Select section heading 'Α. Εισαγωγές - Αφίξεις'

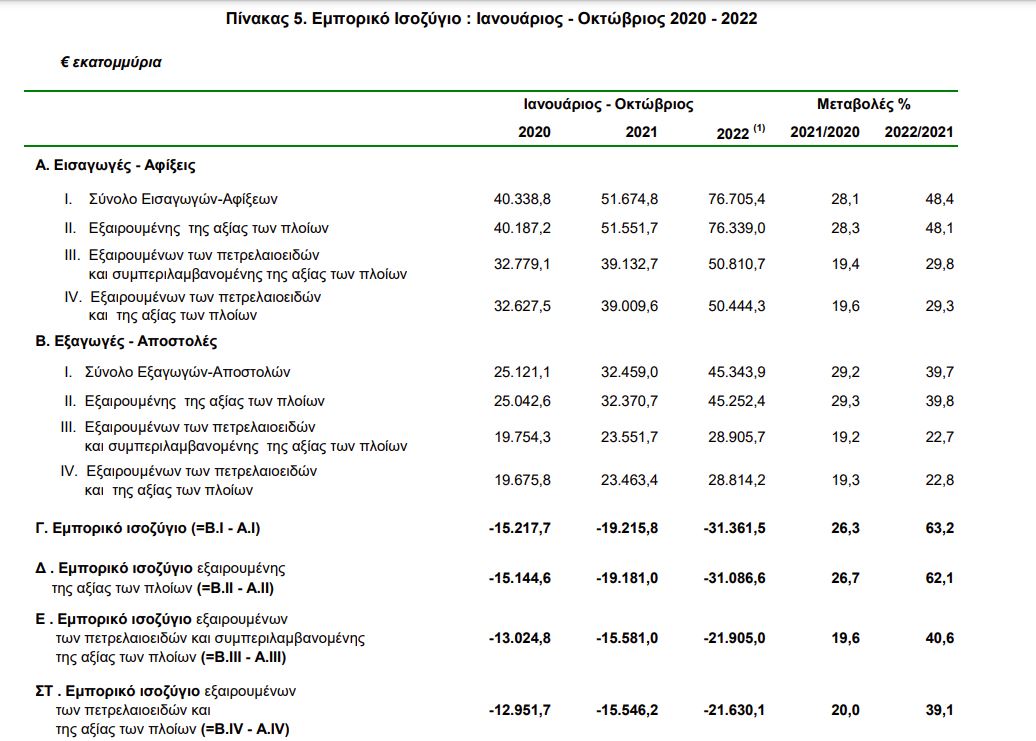(115, 165)
